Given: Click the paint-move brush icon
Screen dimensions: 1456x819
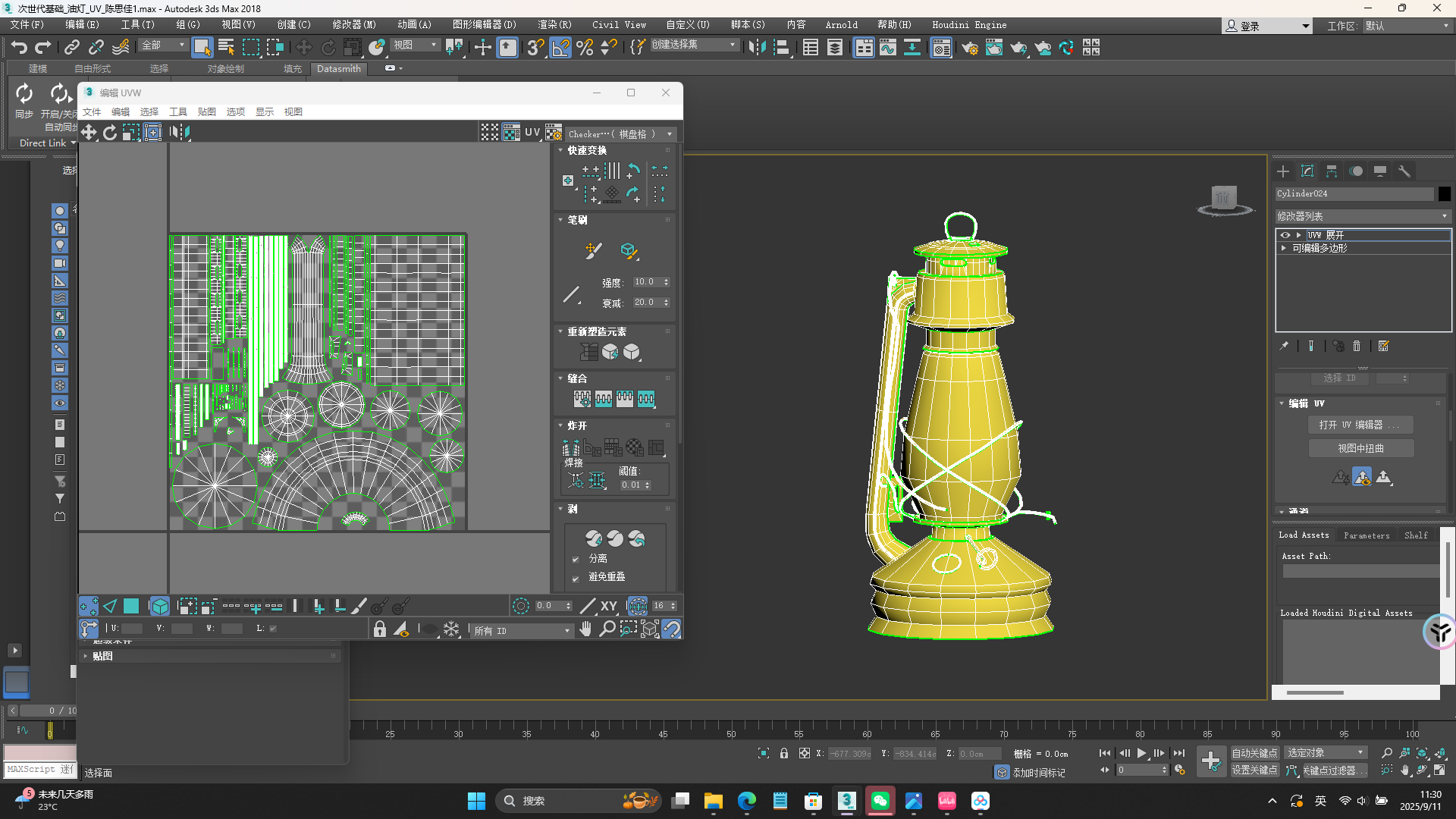Looking at the screenshot, I should (593, 250).
